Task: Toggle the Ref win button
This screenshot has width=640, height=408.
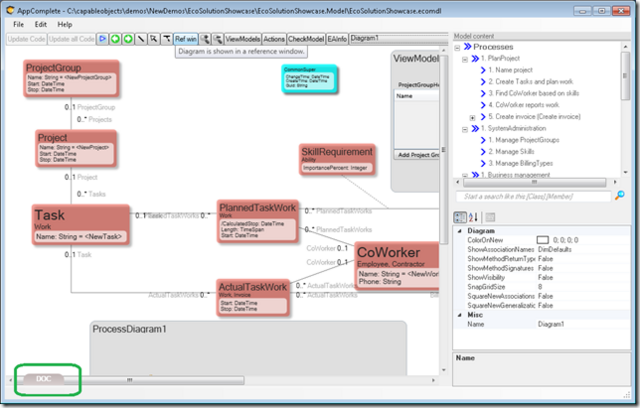Action: coord(186,39)
